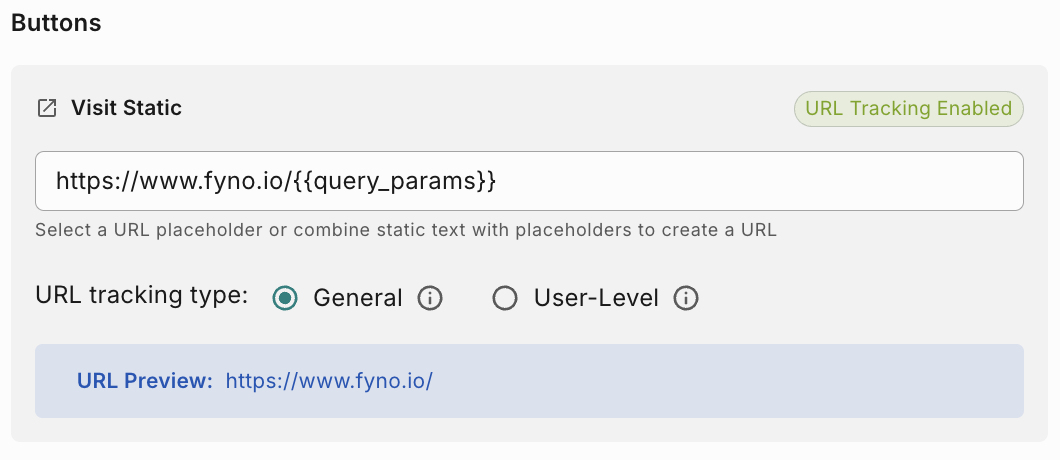Click the General option label text
Image resolution: width=1060 pixels, height=460 pixels.
[x=357, y=298]
